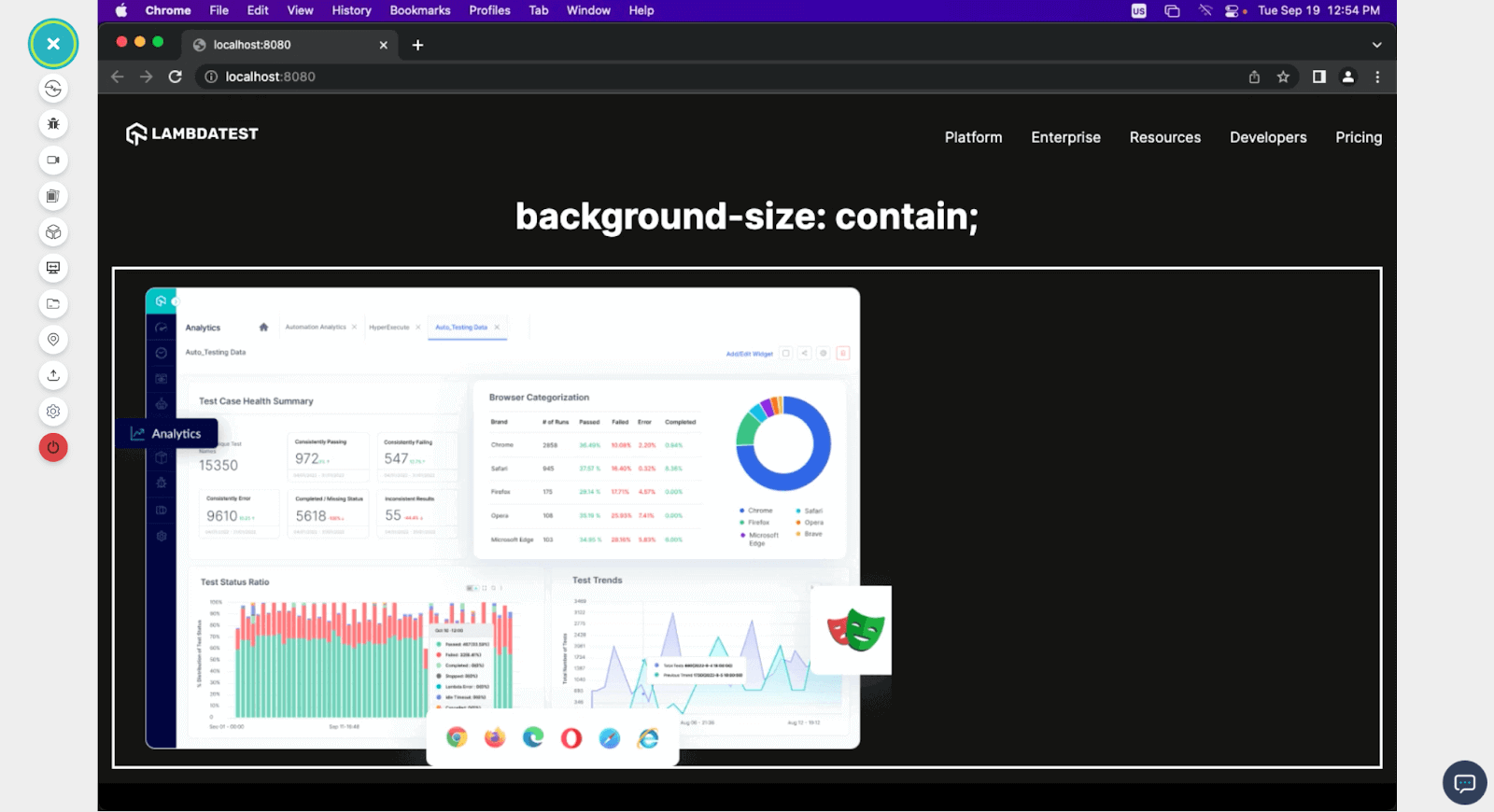The image size is (1494, 812).
Task: Bookmark this page with the star
Action: tap(1283, 77)
